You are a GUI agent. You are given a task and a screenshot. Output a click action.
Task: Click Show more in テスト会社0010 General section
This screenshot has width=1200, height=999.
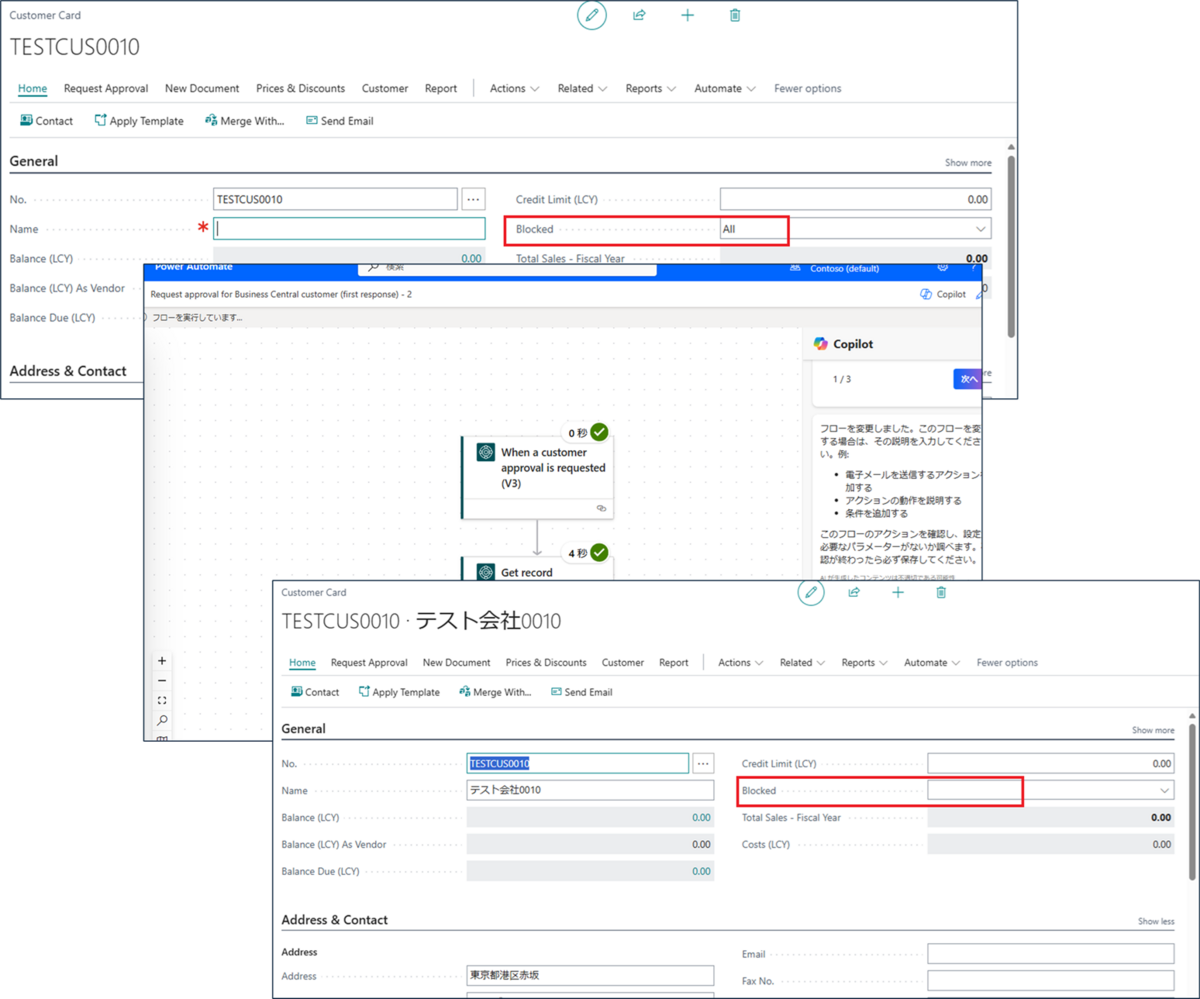(1153, 730)
